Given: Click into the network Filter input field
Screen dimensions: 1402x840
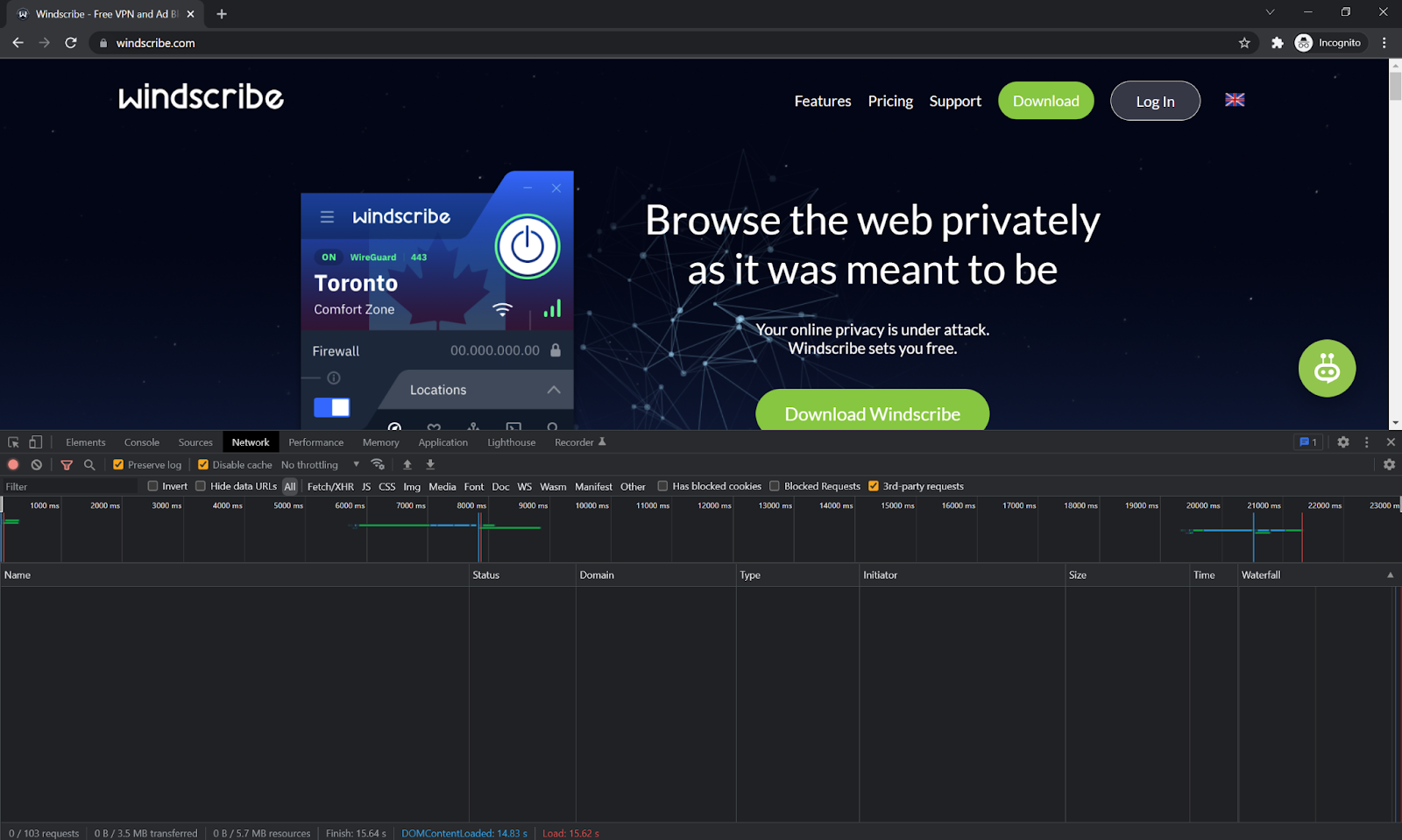Looking at the screenshot, I should pyautogui.click(x=70, y=486).
